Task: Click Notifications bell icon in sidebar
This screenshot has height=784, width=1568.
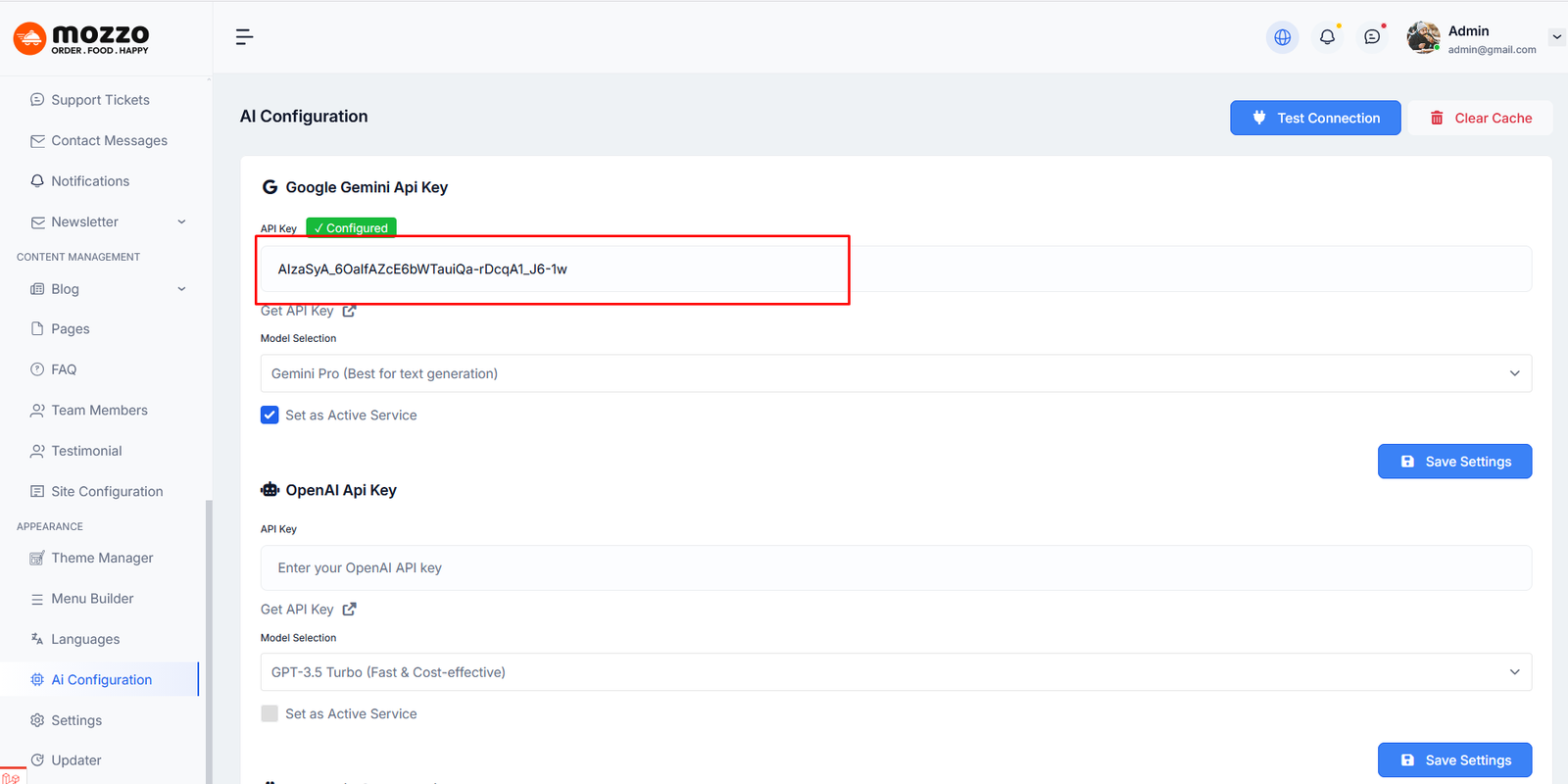Action: (x=37, y=181)
